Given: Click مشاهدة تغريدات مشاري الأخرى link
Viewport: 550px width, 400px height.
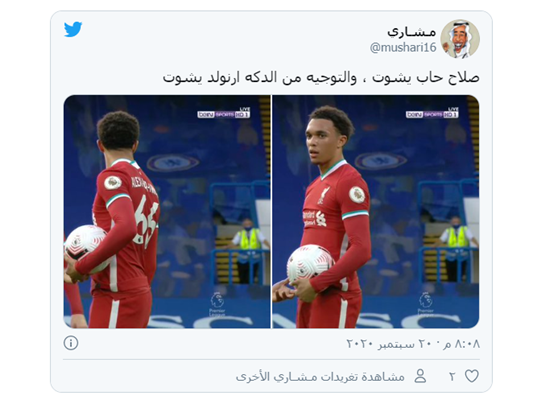Looking at the screenshot, I should click(320, 377).
